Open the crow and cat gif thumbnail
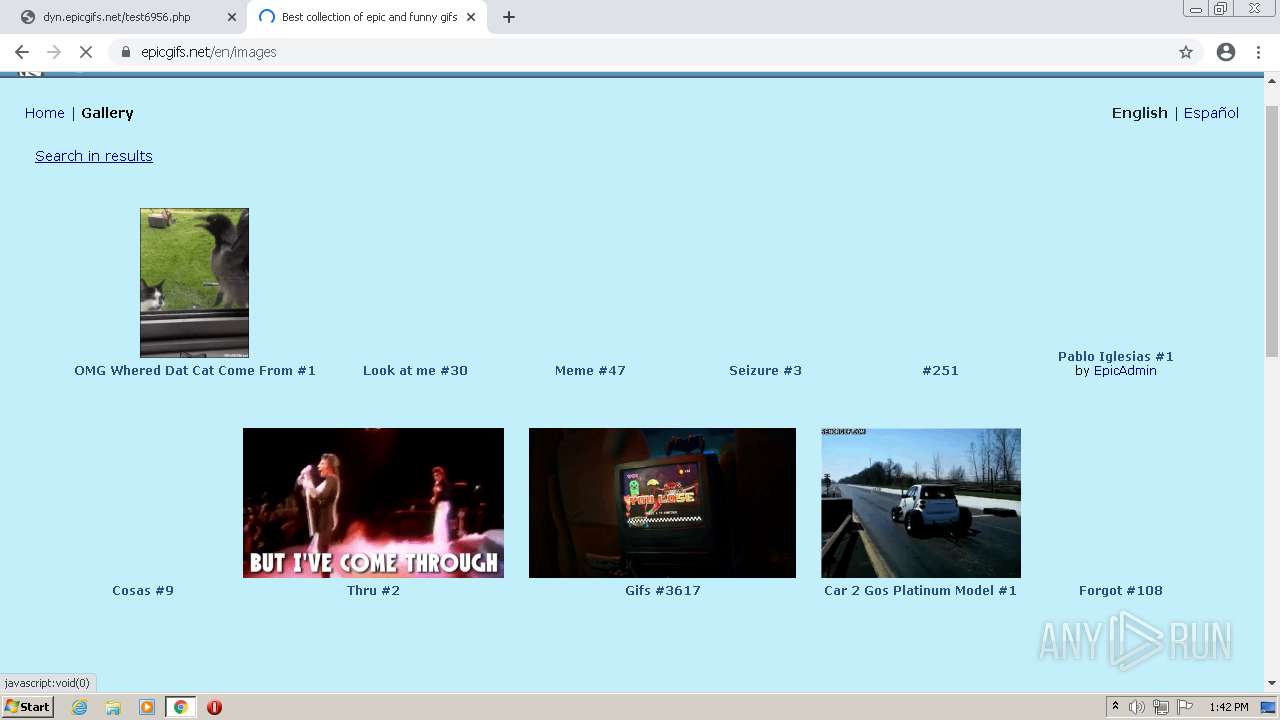 pyautogui.click(x=194, y=283)
